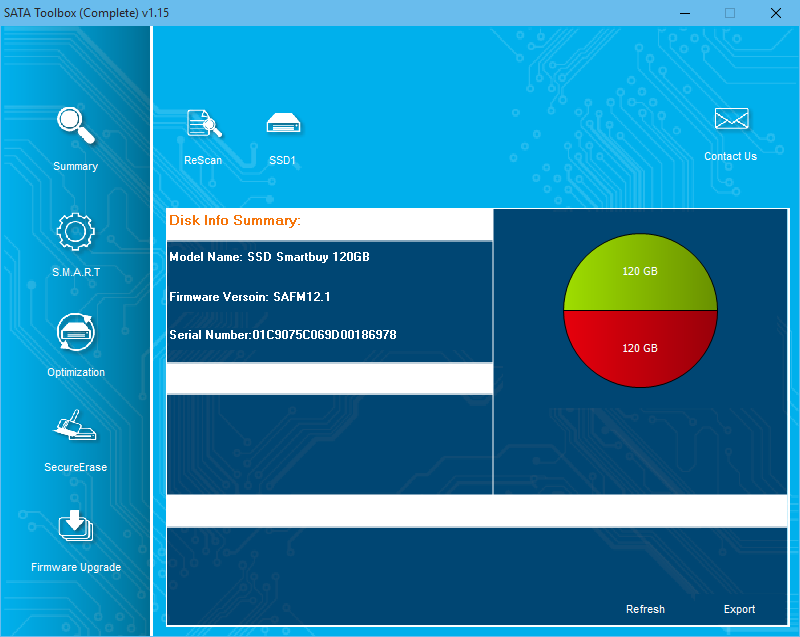Click the Contact Us text link

[730, 156]
